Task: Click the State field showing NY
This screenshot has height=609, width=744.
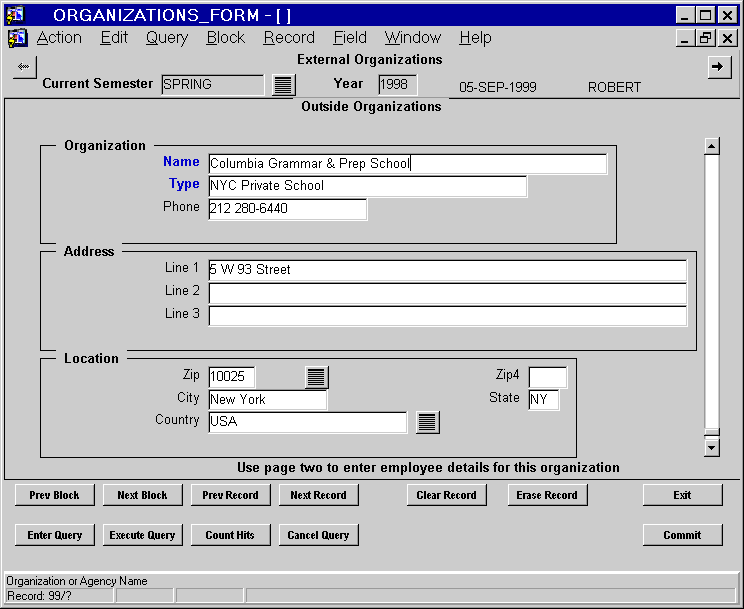Action: click(544, 400)
